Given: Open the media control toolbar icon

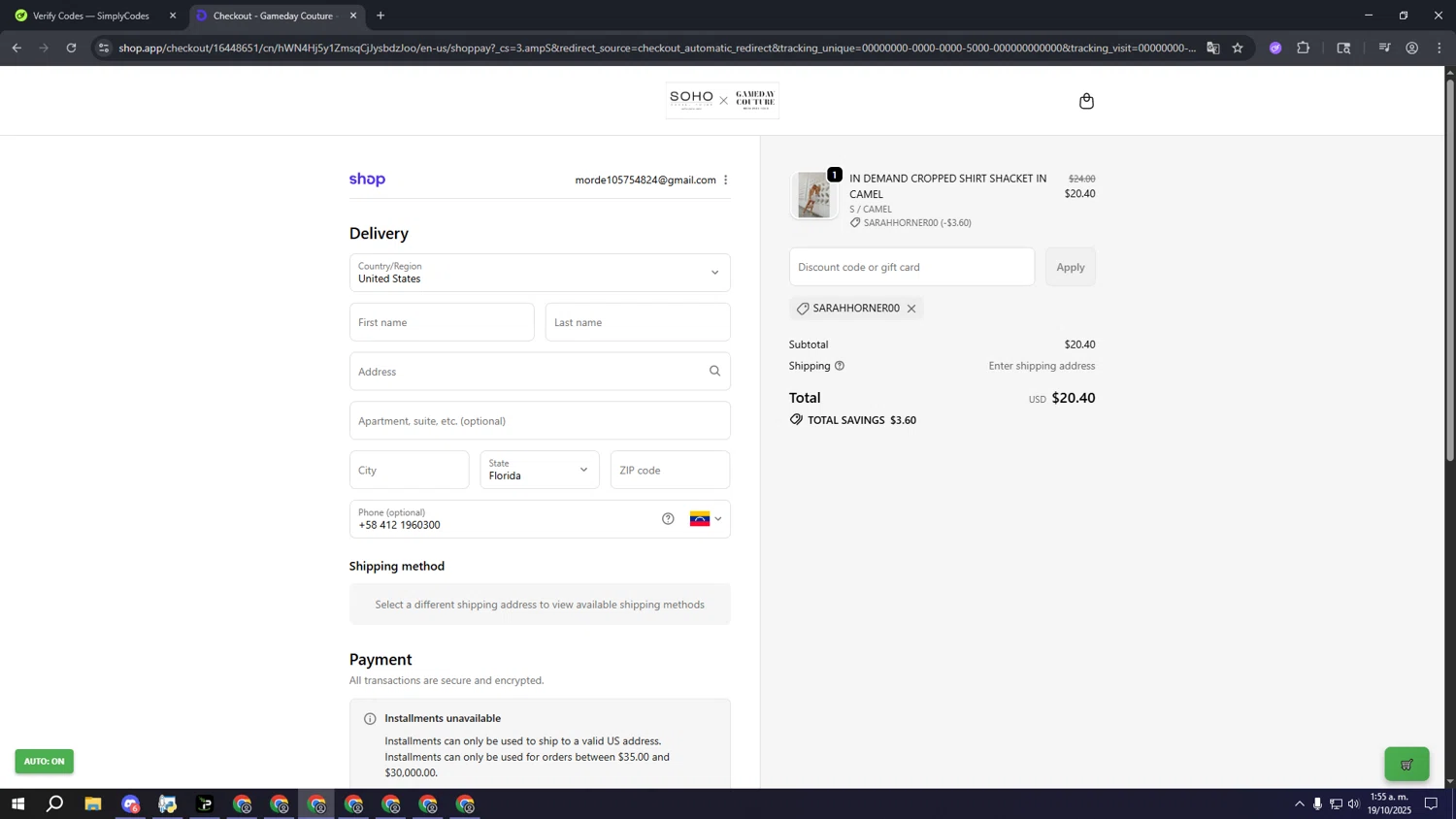Looking at the screenshot, I should [x=1385, y=48].
